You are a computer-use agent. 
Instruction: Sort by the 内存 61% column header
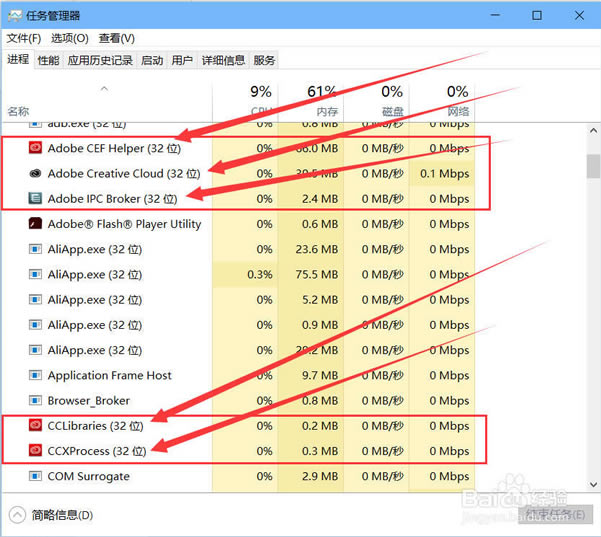pos(311,100)
